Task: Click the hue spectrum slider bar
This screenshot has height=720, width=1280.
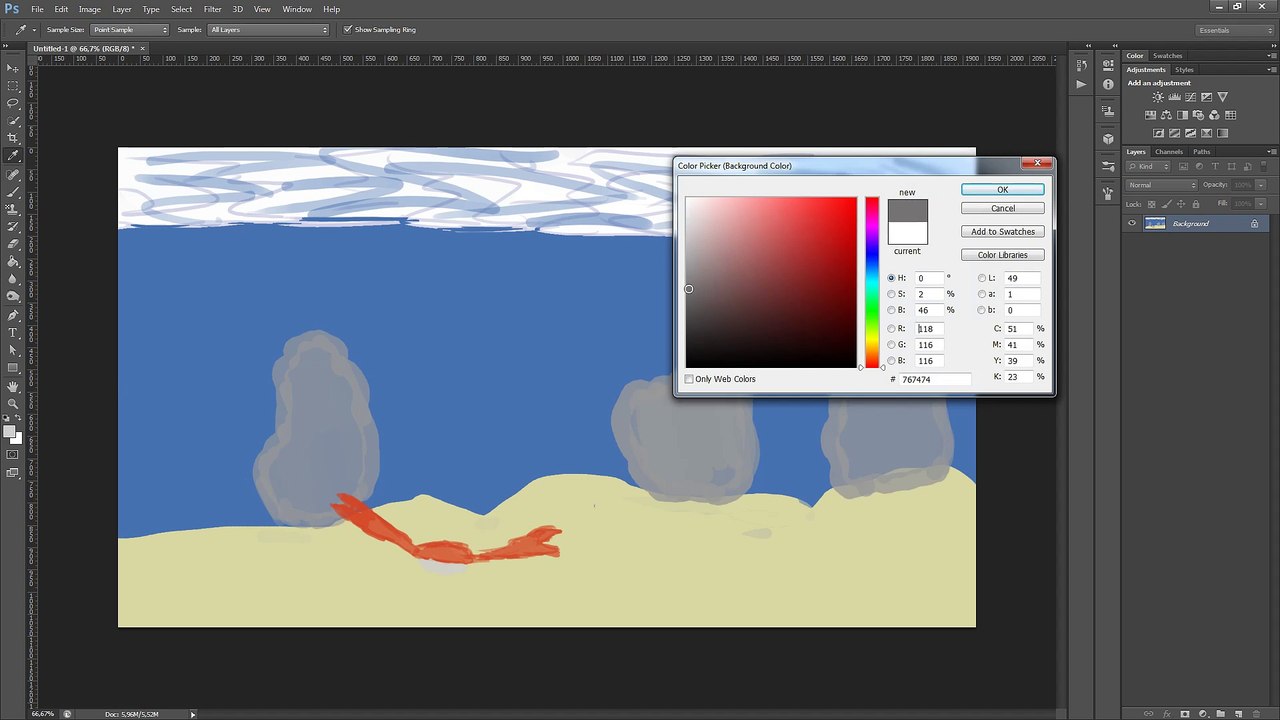Action: (x=872, y=282)
